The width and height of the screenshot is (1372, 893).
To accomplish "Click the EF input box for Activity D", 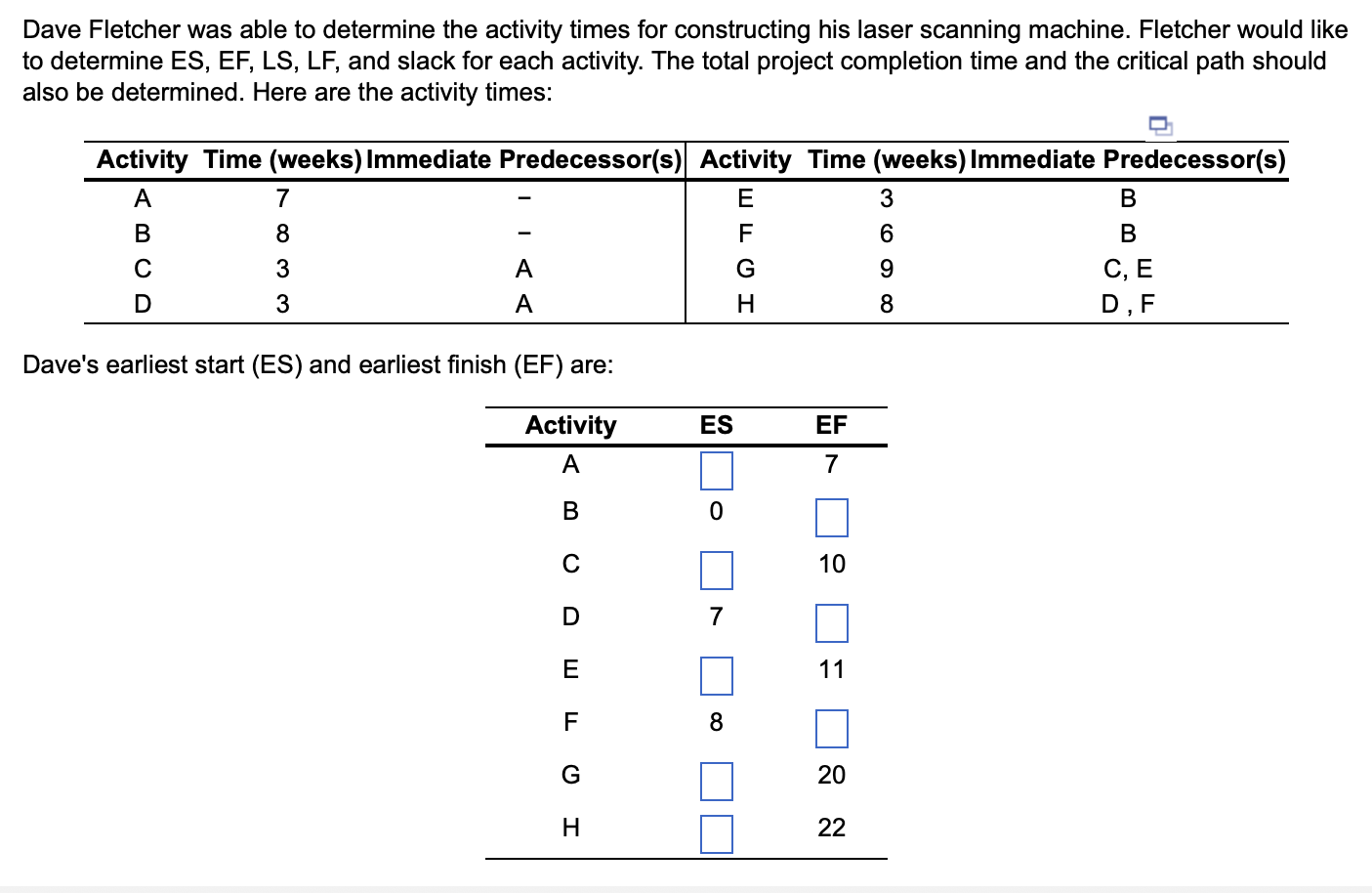I will (x=831, y=623).
